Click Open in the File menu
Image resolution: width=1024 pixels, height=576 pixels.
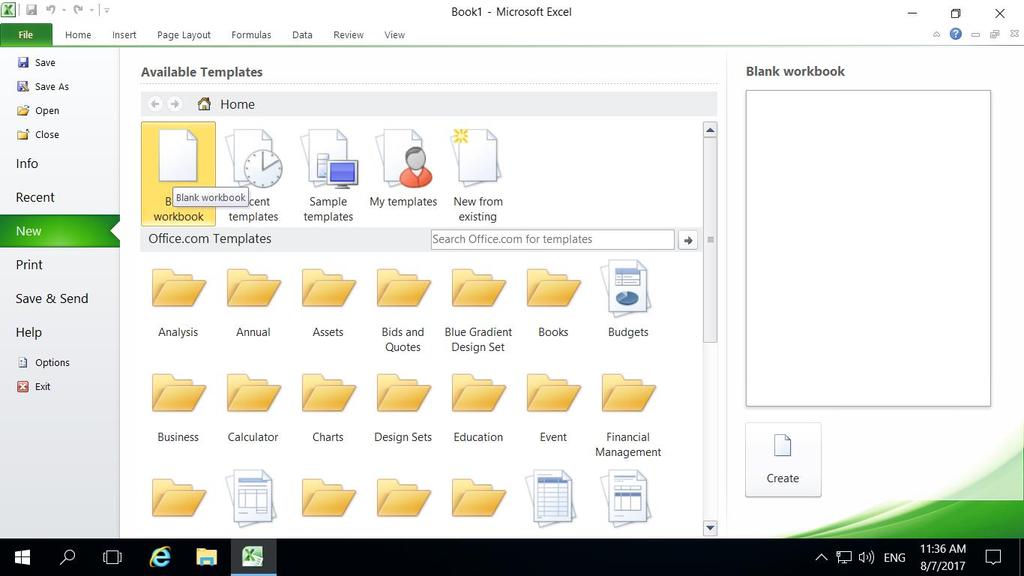click(39, 110)
